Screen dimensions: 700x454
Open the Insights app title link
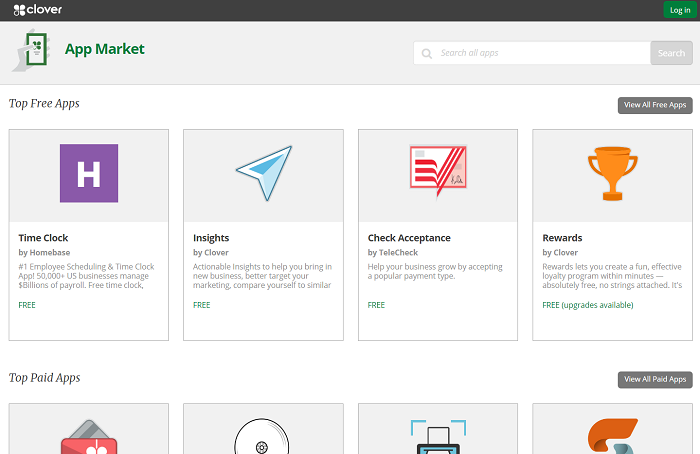pyautogui.click(x=211, y=238)
